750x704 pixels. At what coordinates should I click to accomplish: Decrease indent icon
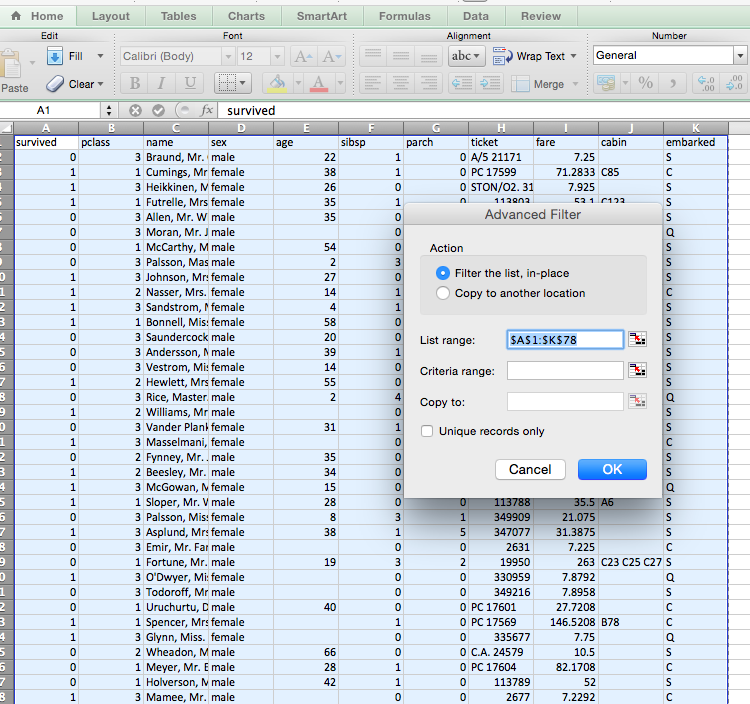(462, 84)
